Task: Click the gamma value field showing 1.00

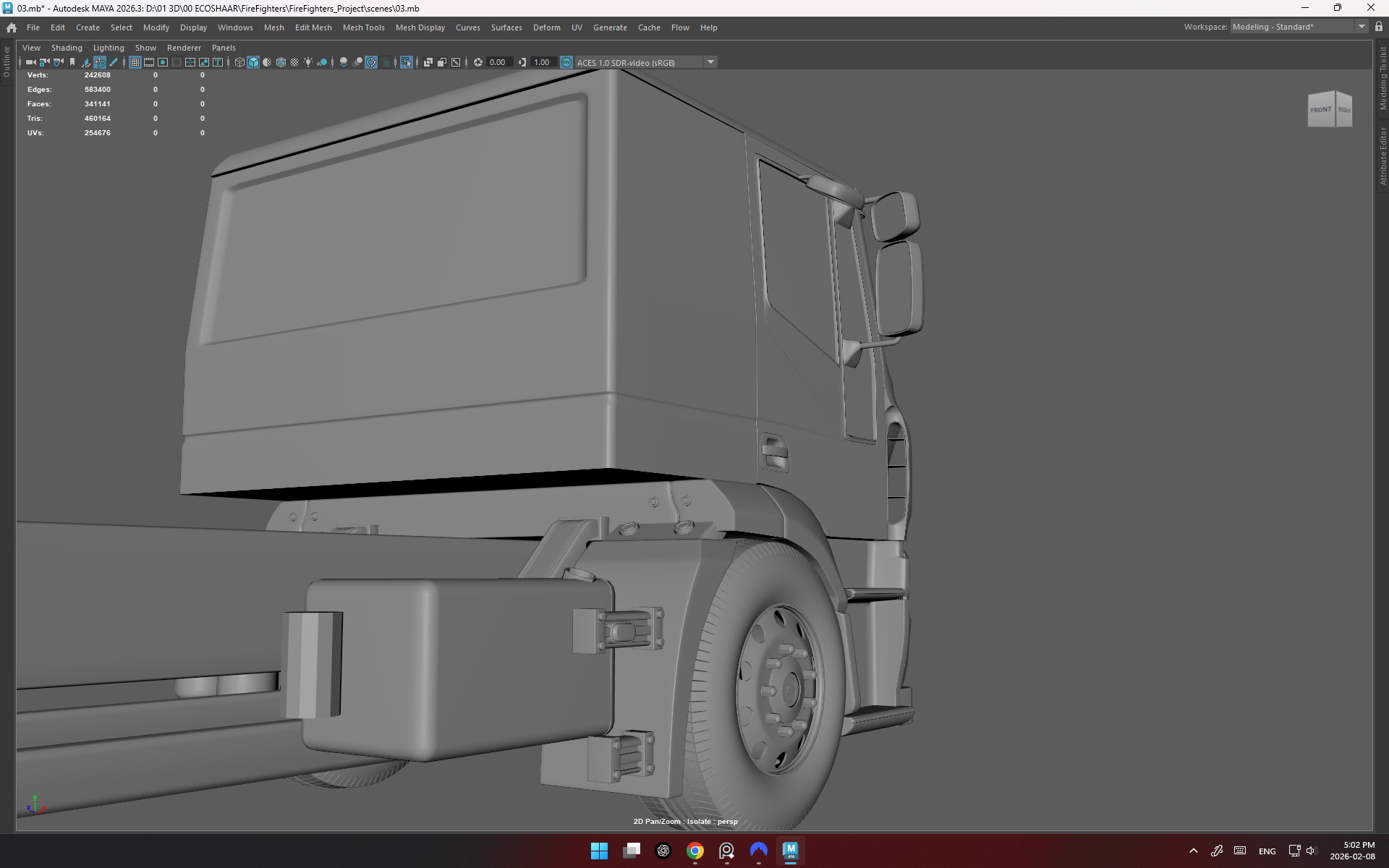Action: point(543,62)
